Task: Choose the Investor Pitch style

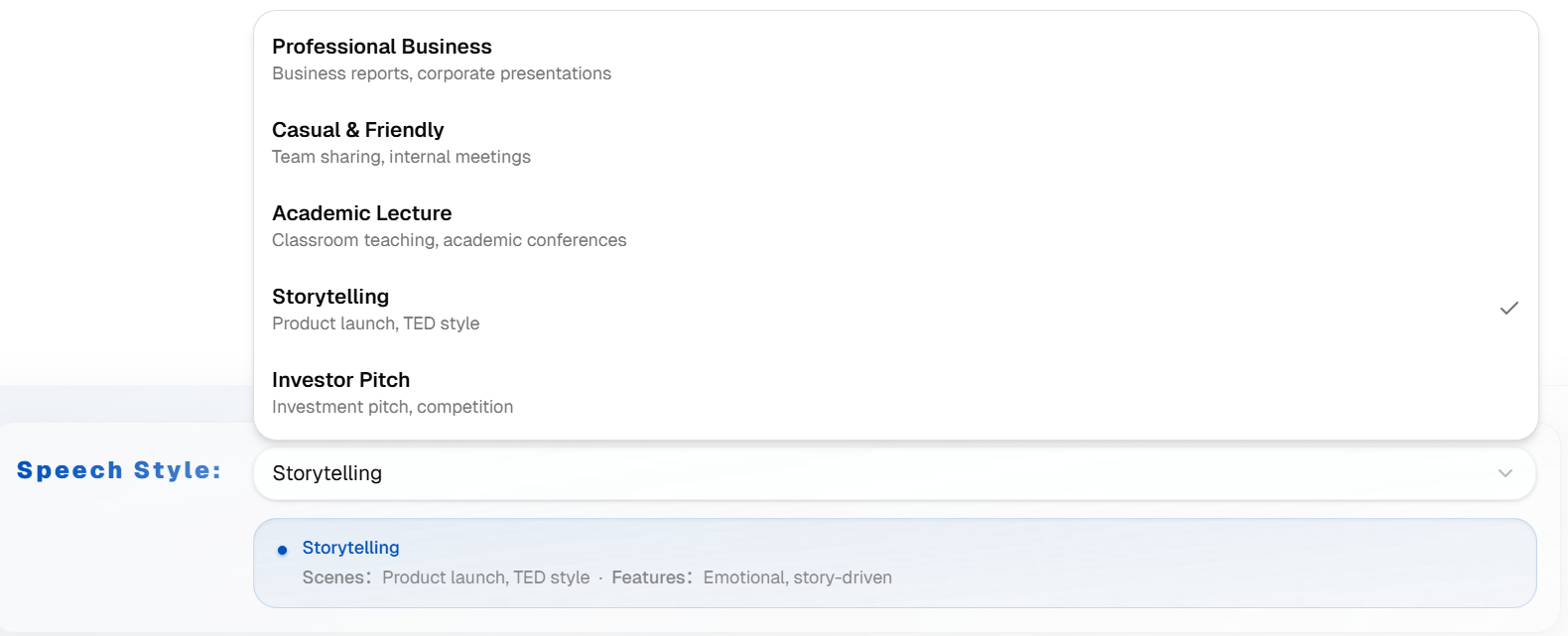Action: 340,380
